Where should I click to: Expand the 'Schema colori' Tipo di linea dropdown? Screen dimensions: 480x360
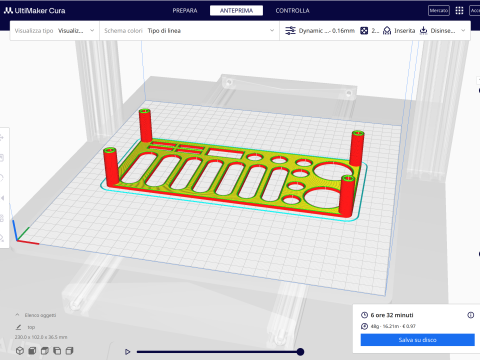[x=189, y=31]
